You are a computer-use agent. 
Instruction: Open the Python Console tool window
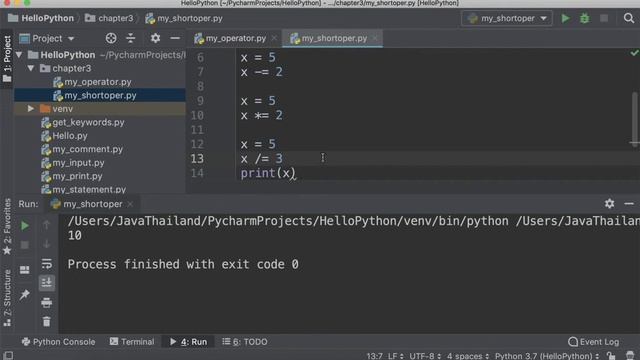58,342
